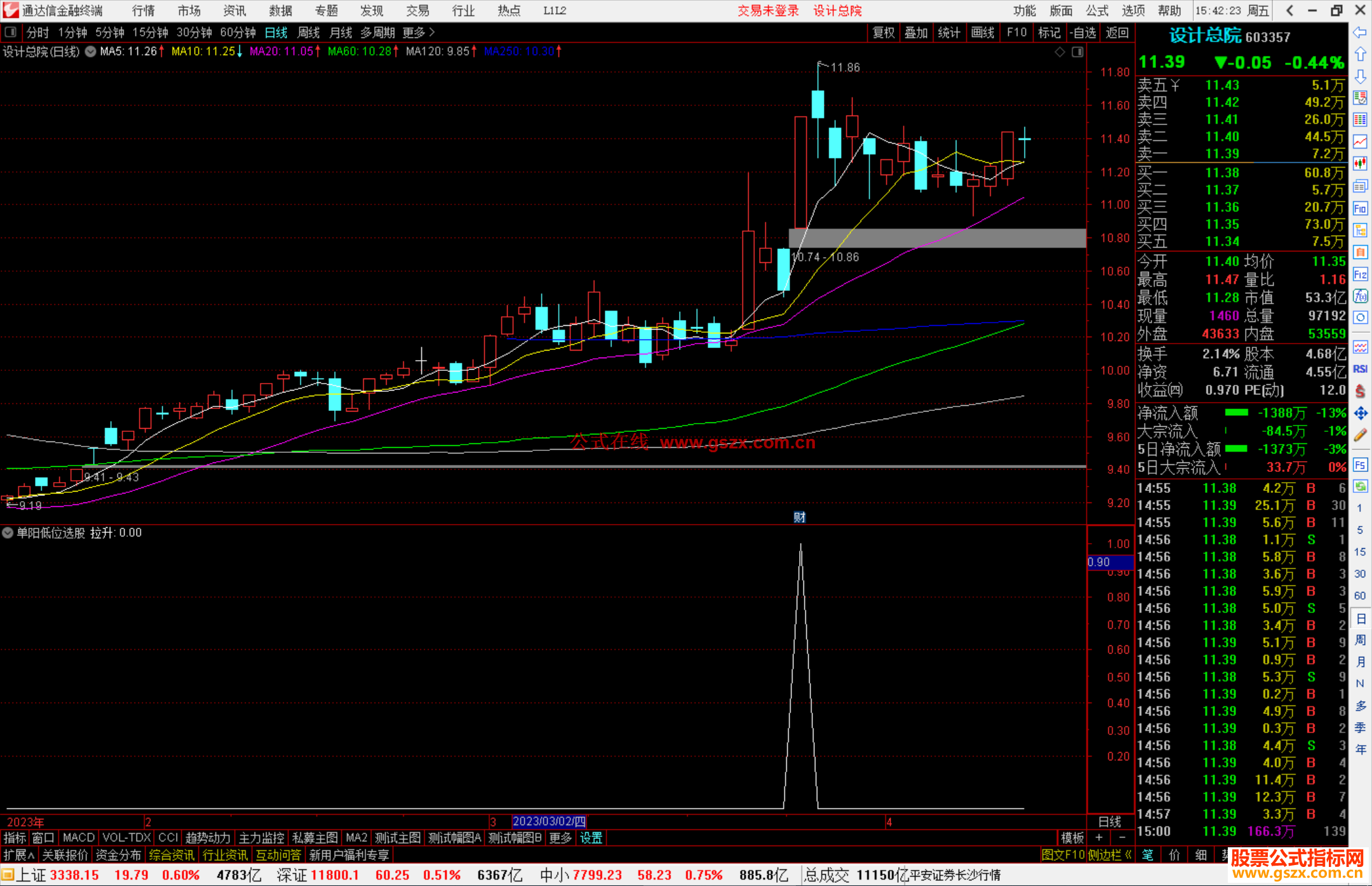The image size is (1372, 886).
Task: Toggle the 单阳低位选股 indicator circle icon
Action: click(8, 533)
